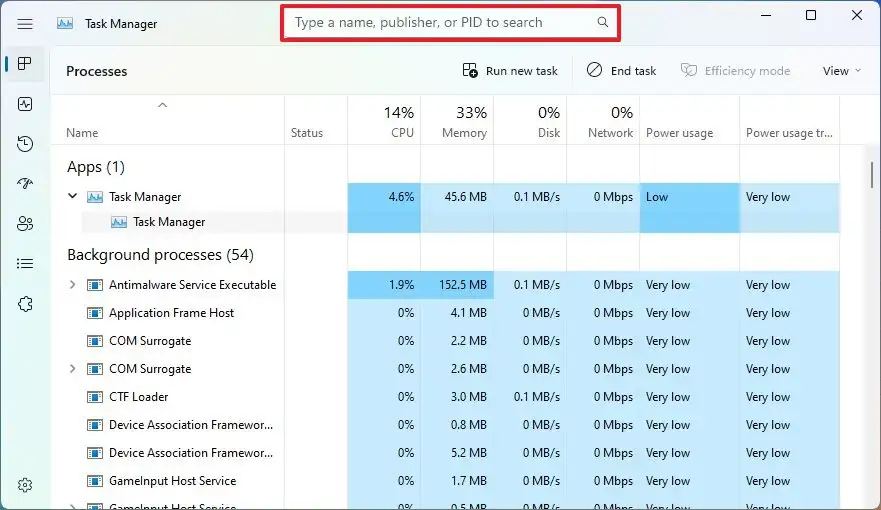Click the CTF Loader process icon
The height and width of the screenshot is (510, 881).
pyautogui.click(x=95, y=397)
